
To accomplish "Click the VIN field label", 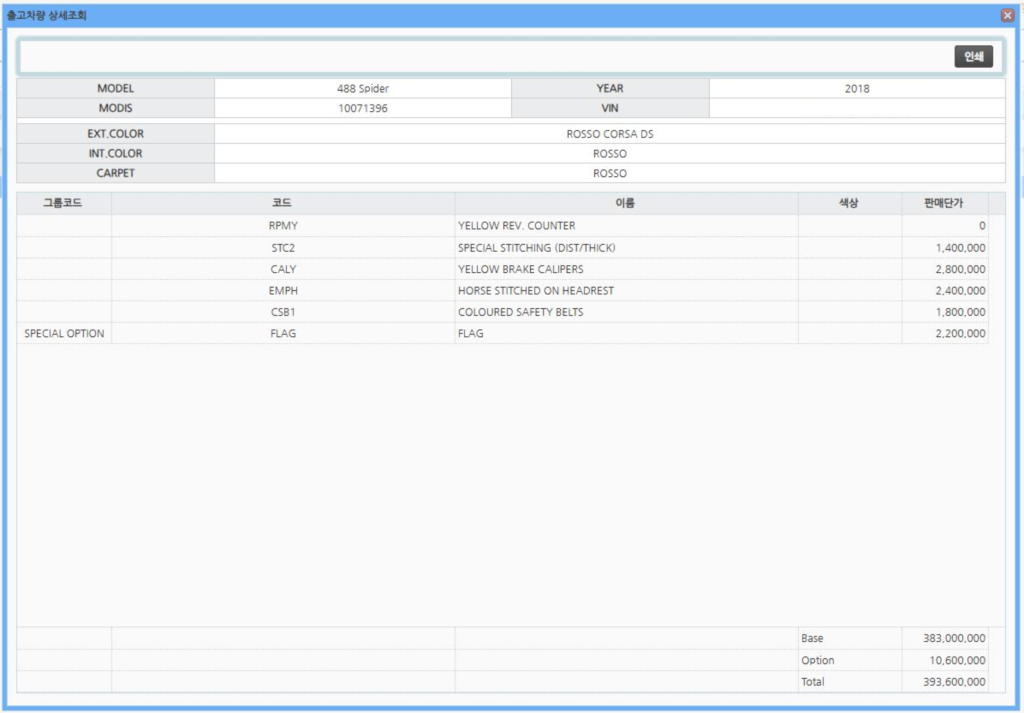I will click(610, 108).
